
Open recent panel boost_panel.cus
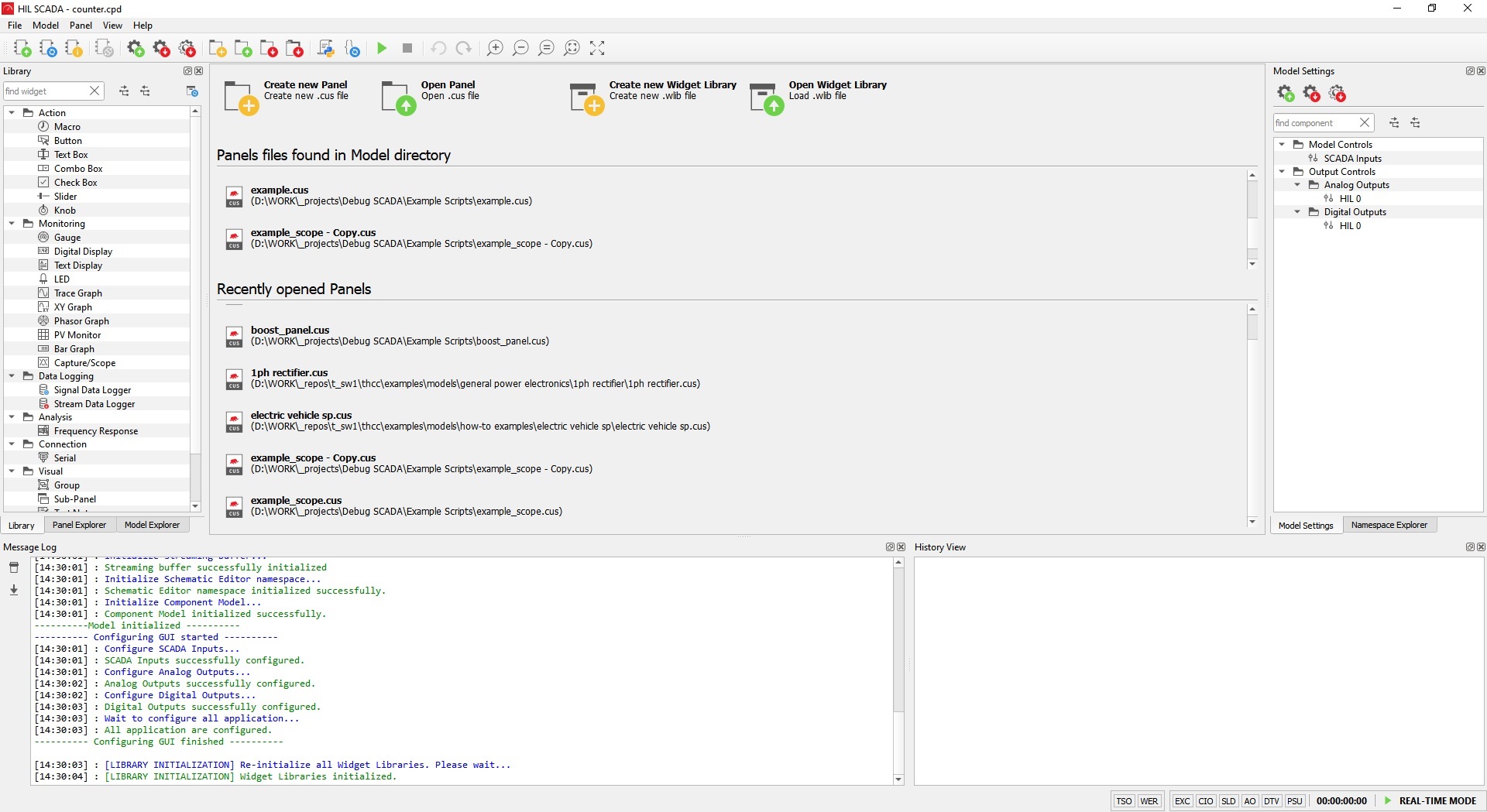(x=290, y=331)
